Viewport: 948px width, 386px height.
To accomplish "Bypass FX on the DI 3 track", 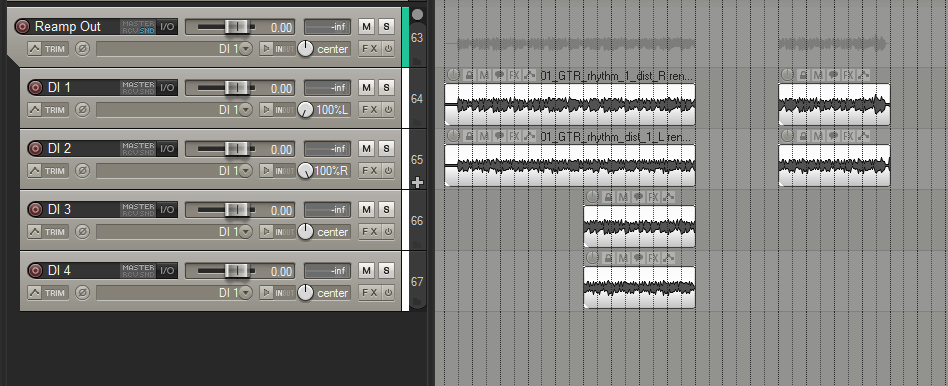I will point(388,232).
